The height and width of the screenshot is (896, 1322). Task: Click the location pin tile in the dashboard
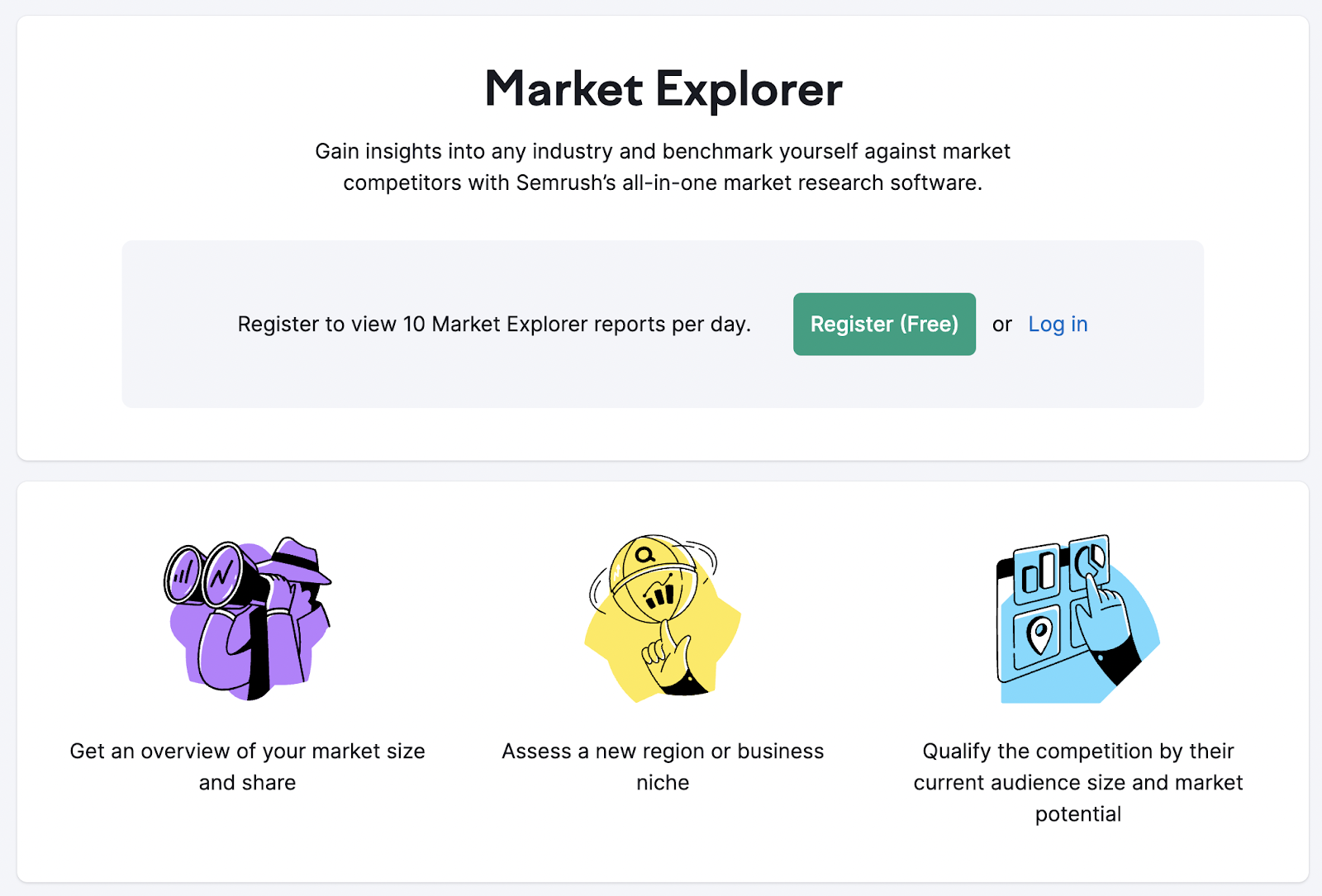pos(1039,638)
